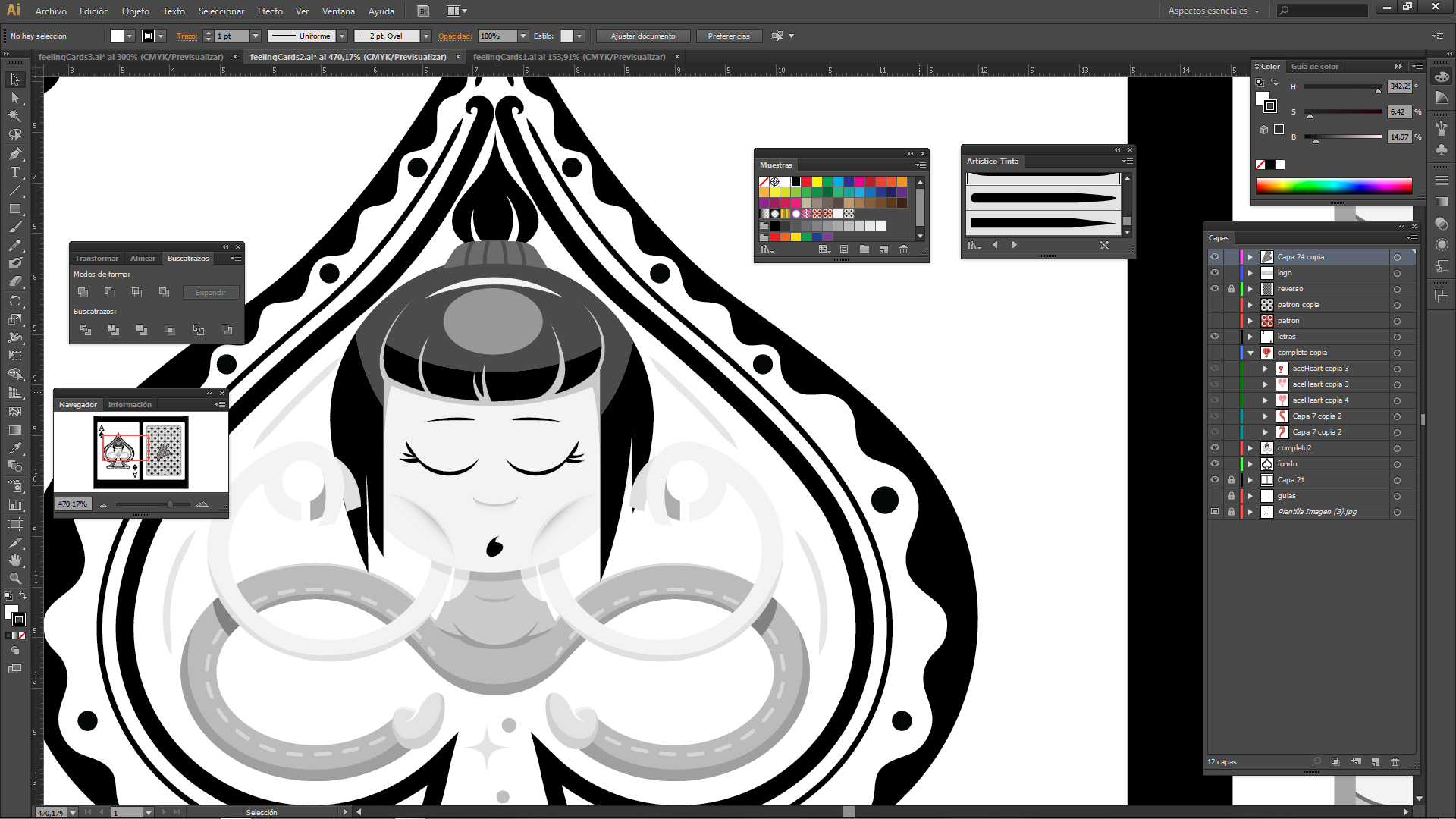Open the Aspectos esenciales workspace dropdown
The height and width of the screenshot is (819, 1456).
pyautogui.click(x=1213, y=11)
